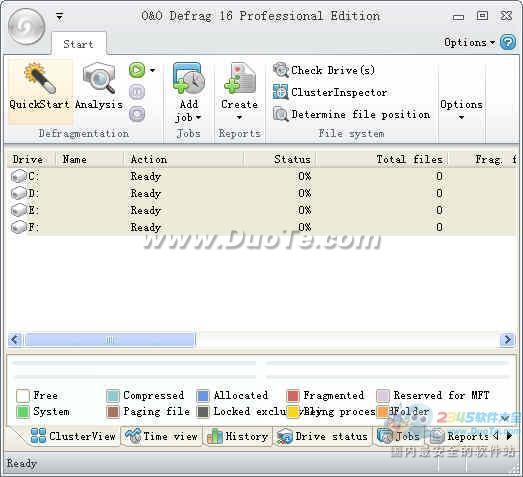523x477 pixels.
Task: Select drive D: row
Action: (x=262, y=193)
